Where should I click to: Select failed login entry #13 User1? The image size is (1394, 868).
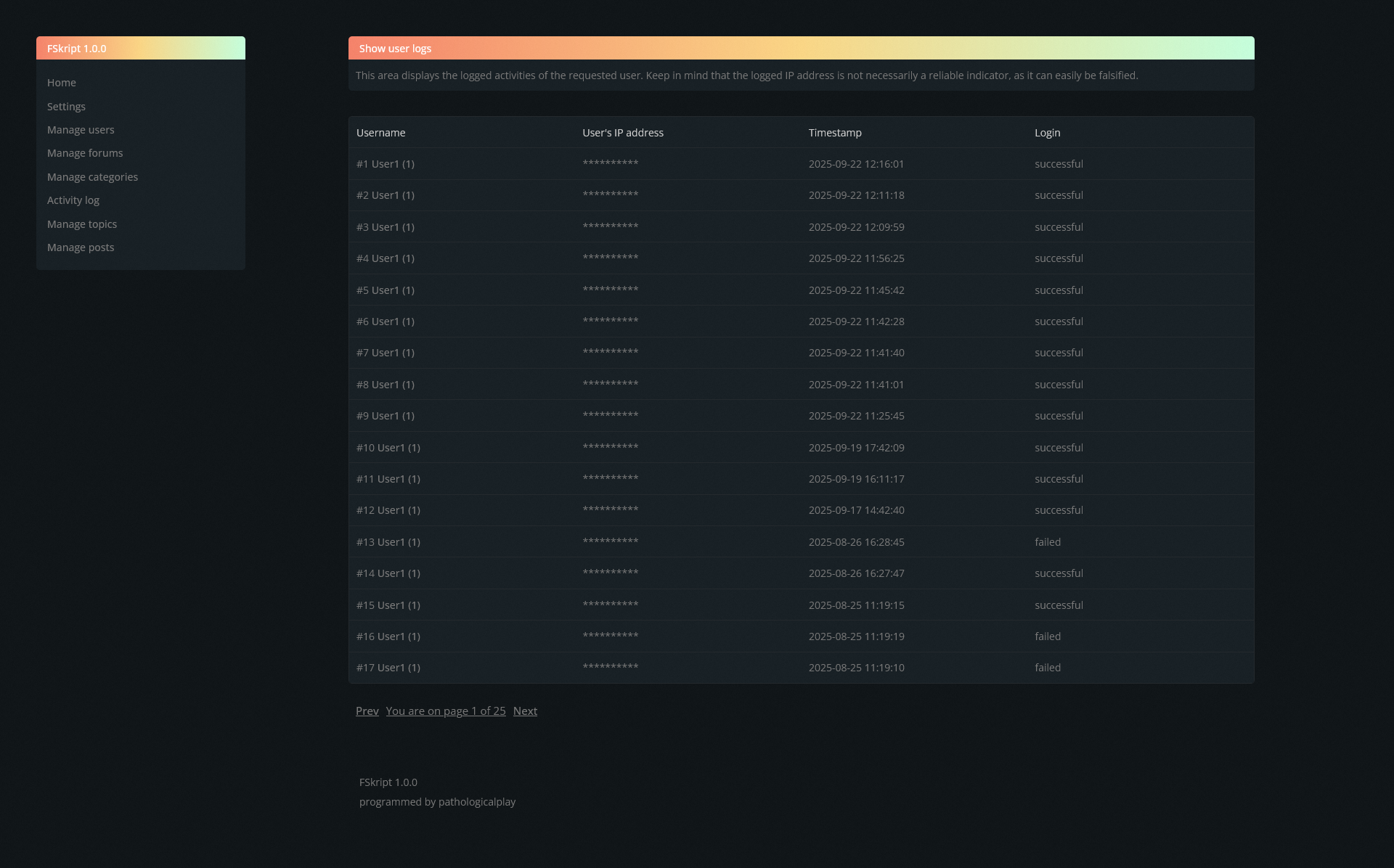388,542
